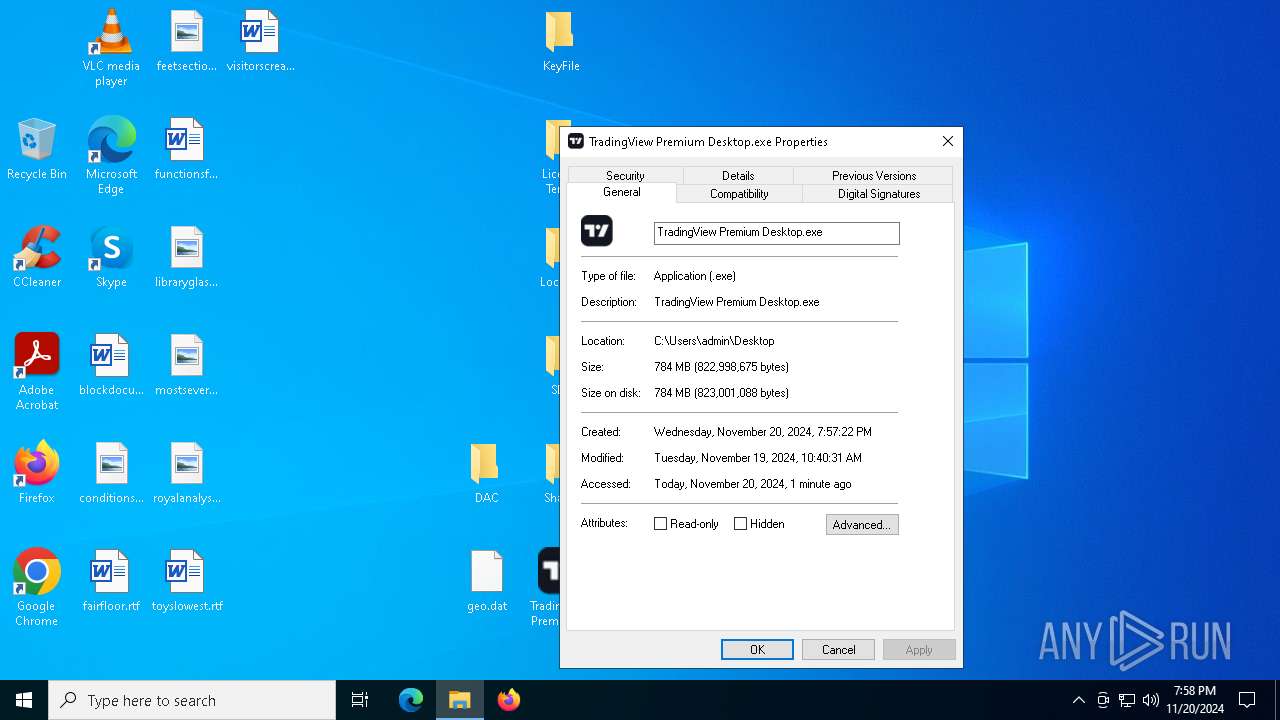1280x720 pixels.
Task: Cancel the Properties dialog
Action: click(x=838, y=650)
